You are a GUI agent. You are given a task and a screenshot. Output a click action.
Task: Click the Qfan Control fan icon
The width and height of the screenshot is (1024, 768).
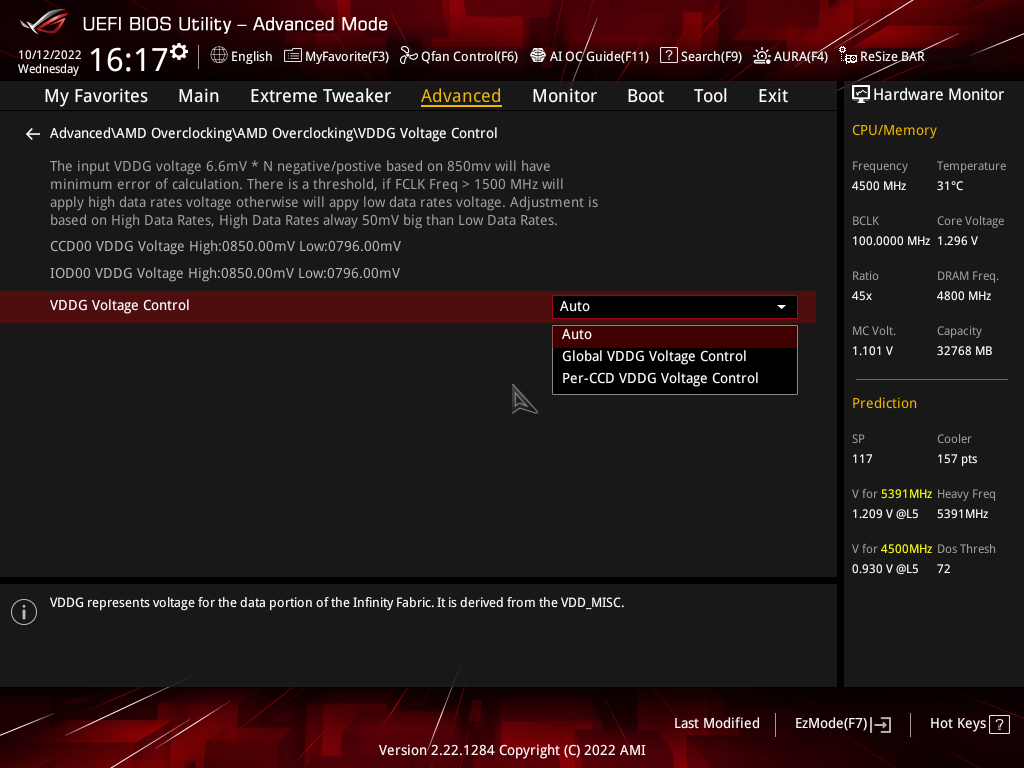408,56
